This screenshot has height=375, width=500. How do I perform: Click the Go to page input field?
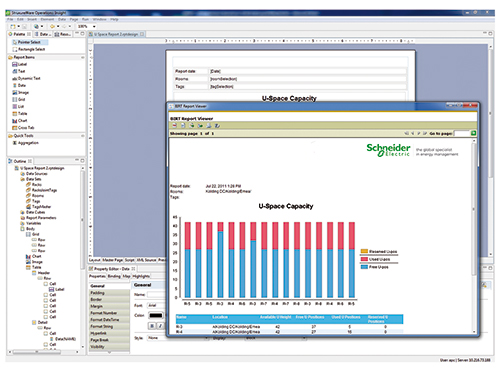462,133
